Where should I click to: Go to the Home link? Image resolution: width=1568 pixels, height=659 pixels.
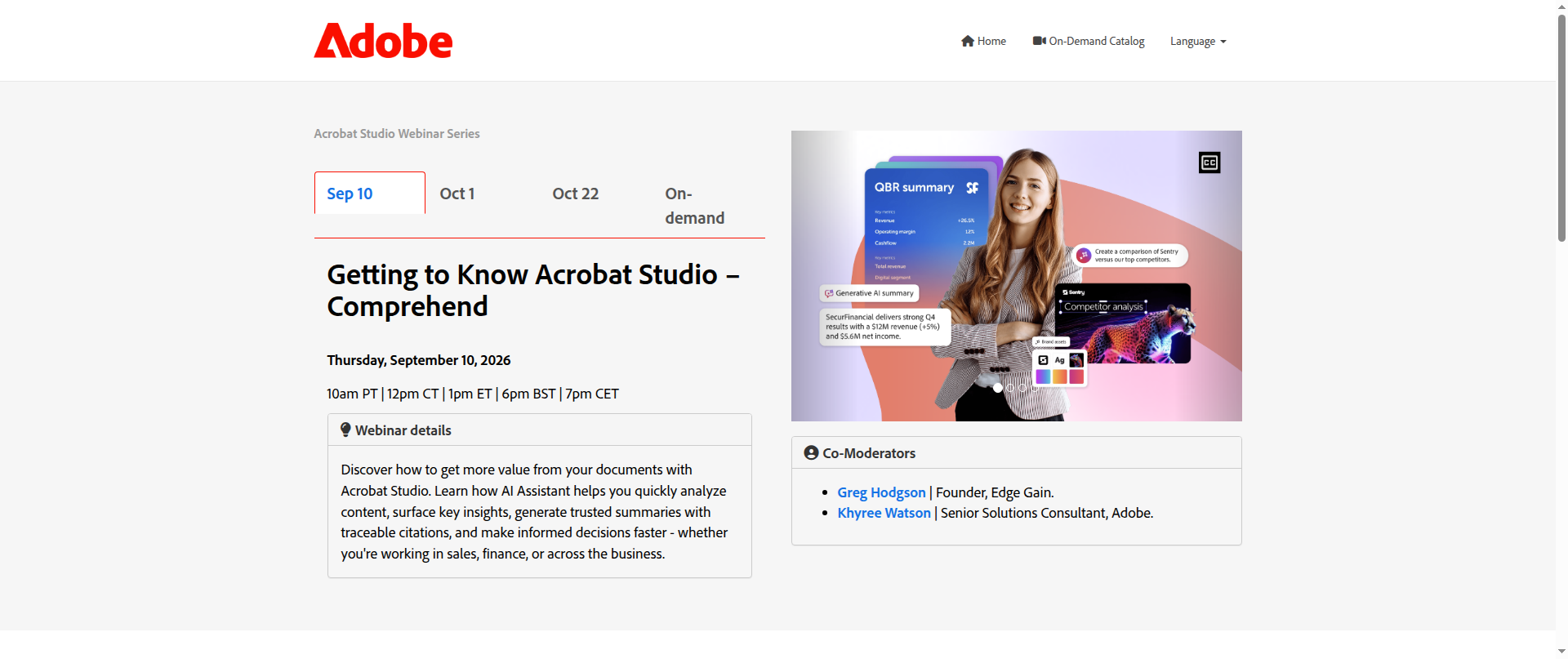(983, 41)
